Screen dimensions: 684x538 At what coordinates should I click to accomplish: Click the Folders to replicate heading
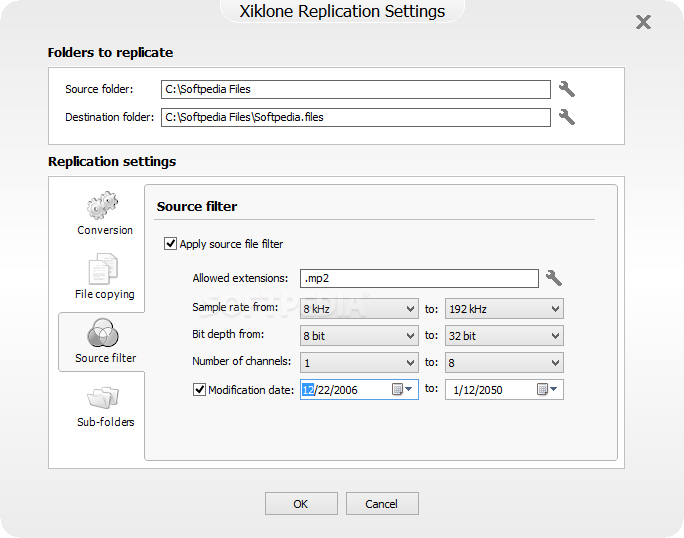[x=110, y=52]
